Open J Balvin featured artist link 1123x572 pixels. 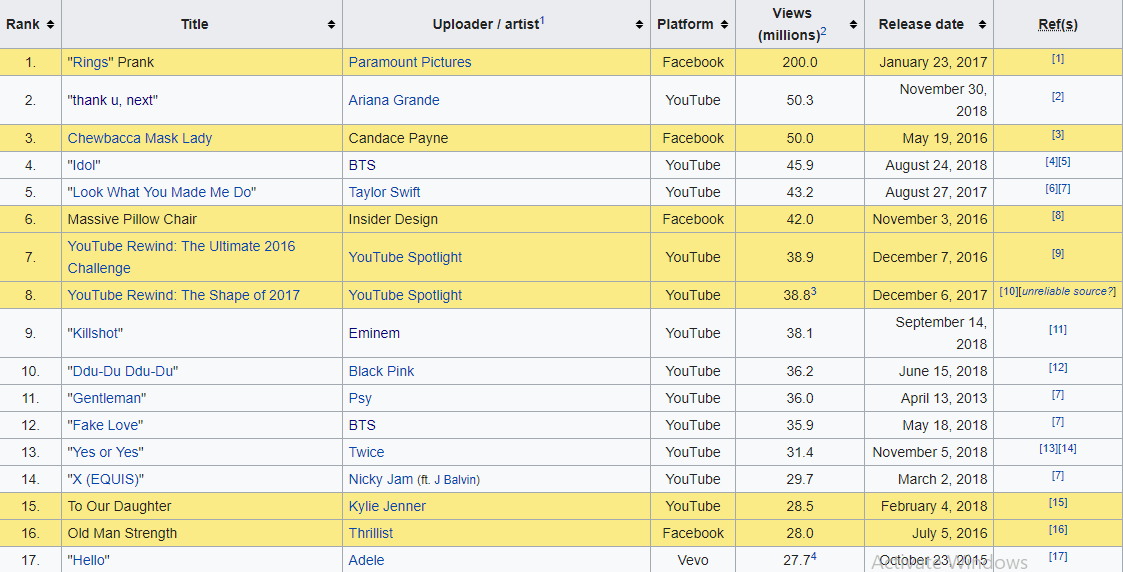(454, 480)
